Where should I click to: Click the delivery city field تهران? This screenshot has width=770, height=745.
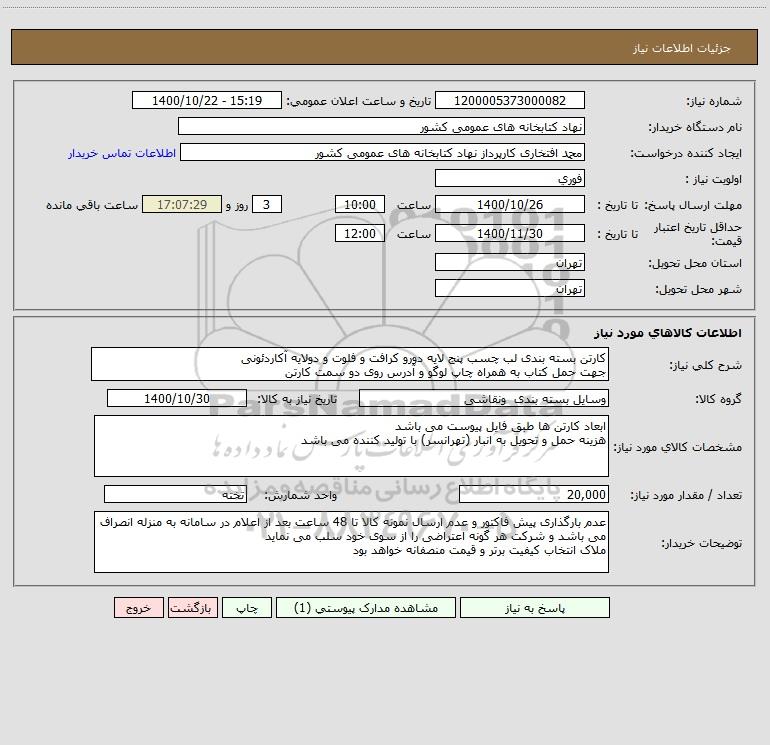510,288
